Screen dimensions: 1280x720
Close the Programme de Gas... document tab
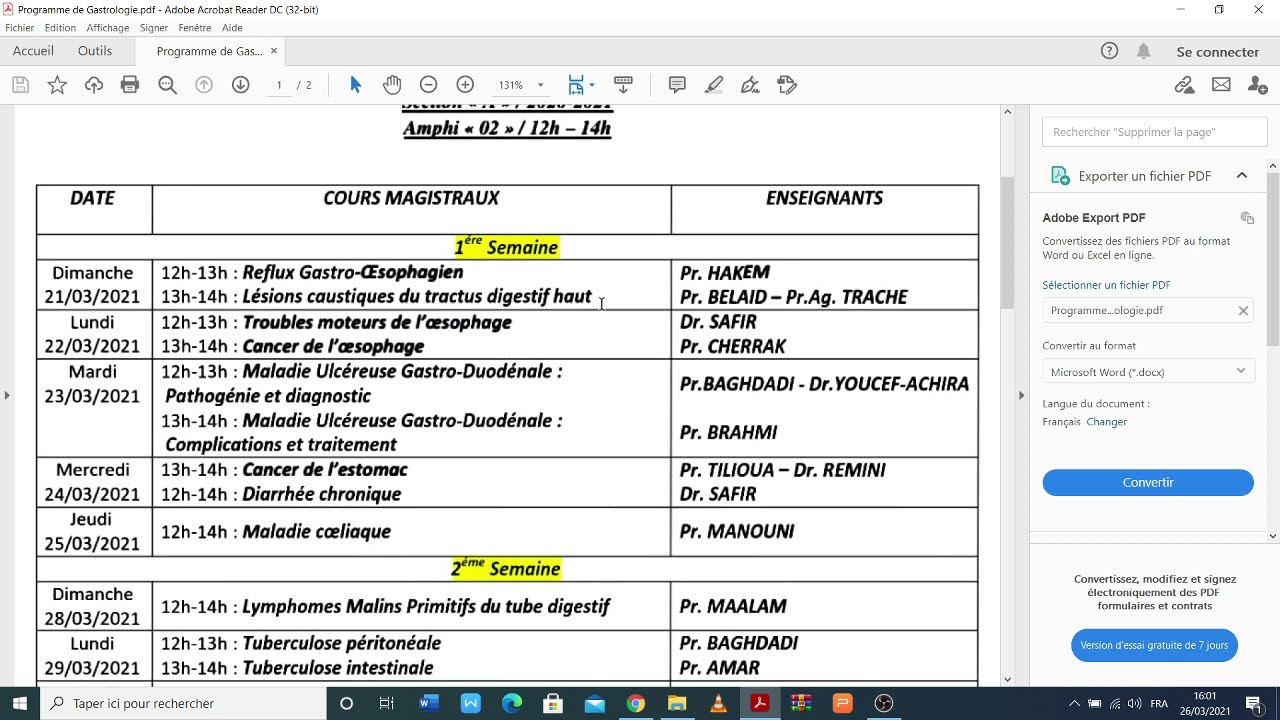coord(273,51)
